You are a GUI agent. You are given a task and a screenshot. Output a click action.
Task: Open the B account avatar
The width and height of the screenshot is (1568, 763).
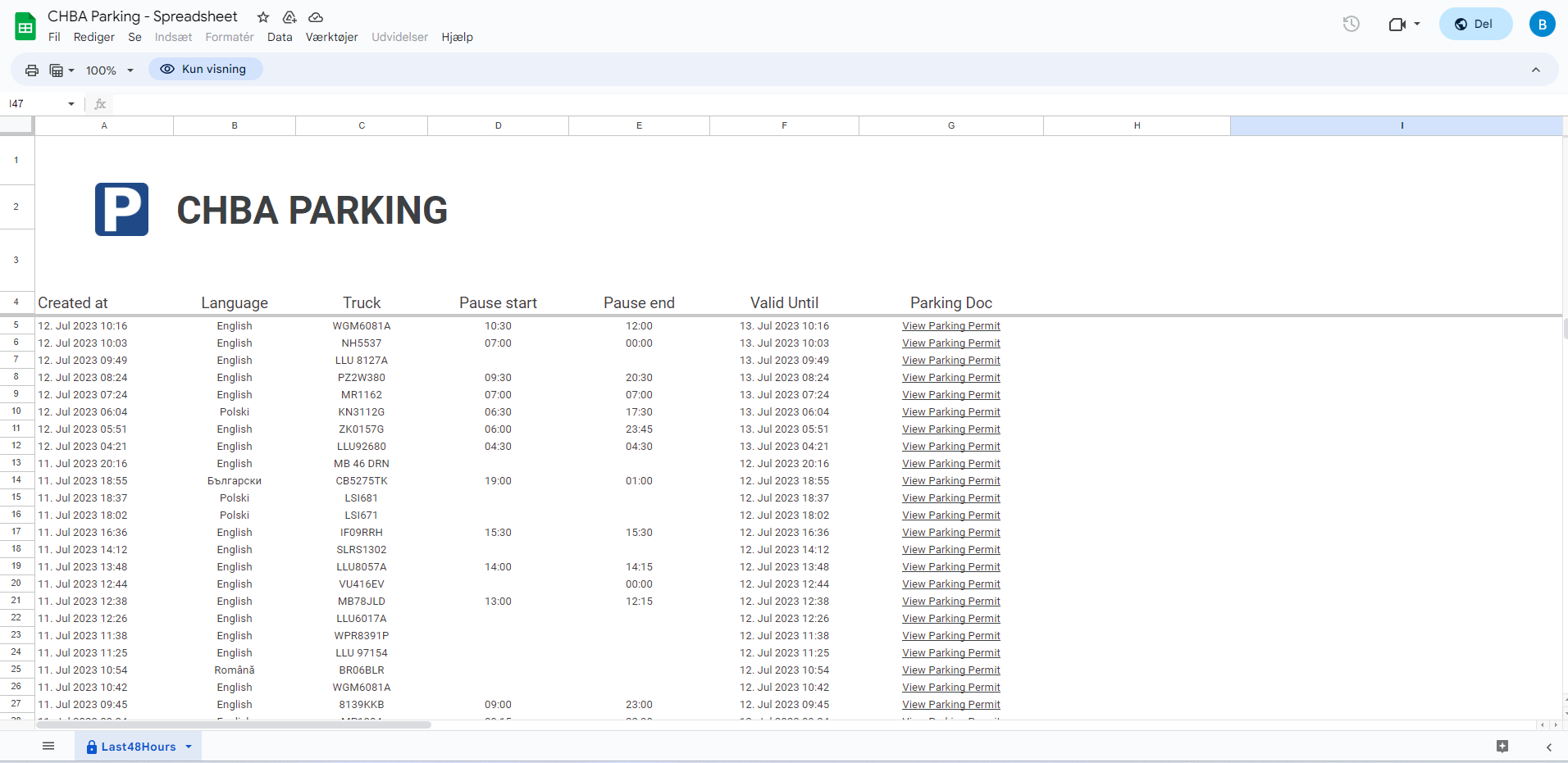(1542, 24)
